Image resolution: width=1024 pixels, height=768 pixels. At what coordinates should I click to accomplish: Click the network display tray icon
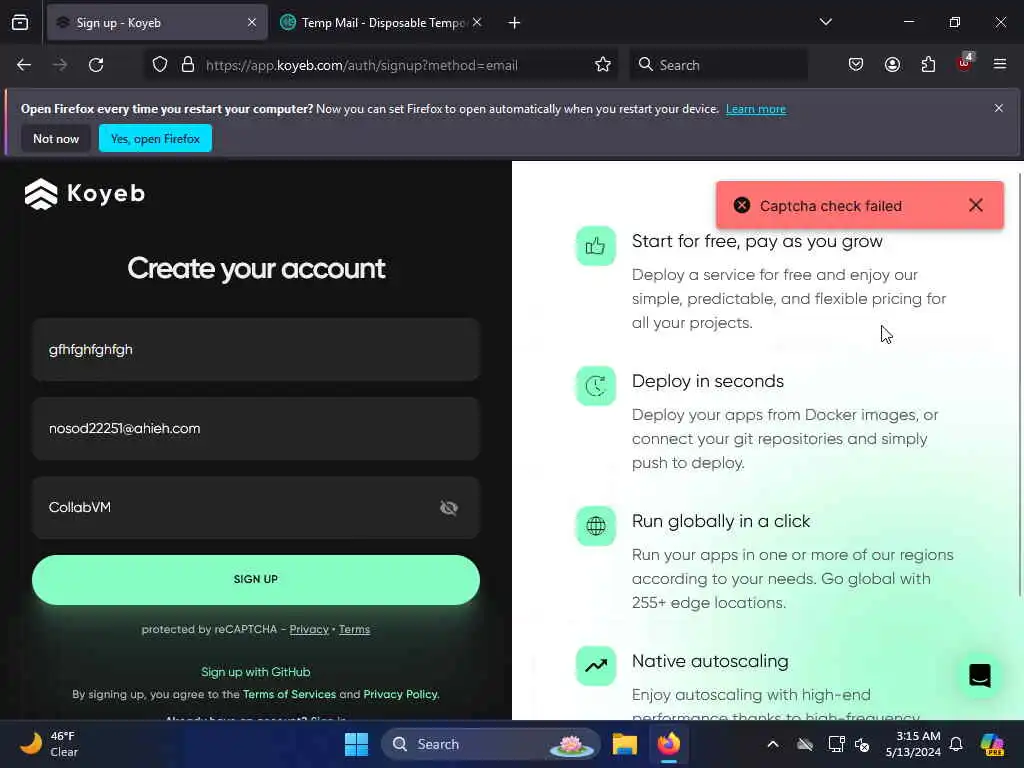pos(836,744)
